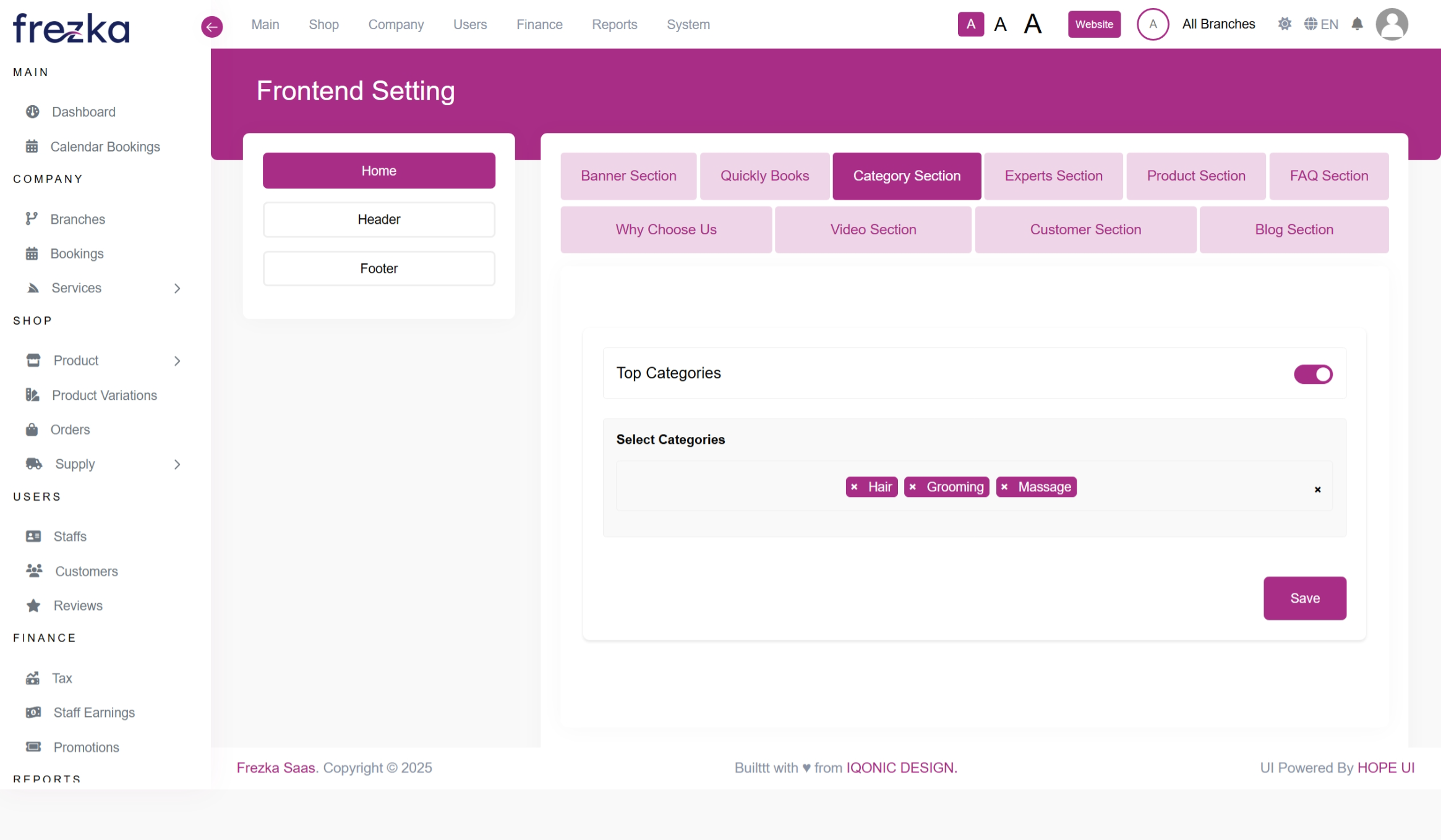Image resolution: width=1441 pixels, height=840 pixels.
Task: Click the Dashboard sidebar icon
Action: click(x=33, y=112)
